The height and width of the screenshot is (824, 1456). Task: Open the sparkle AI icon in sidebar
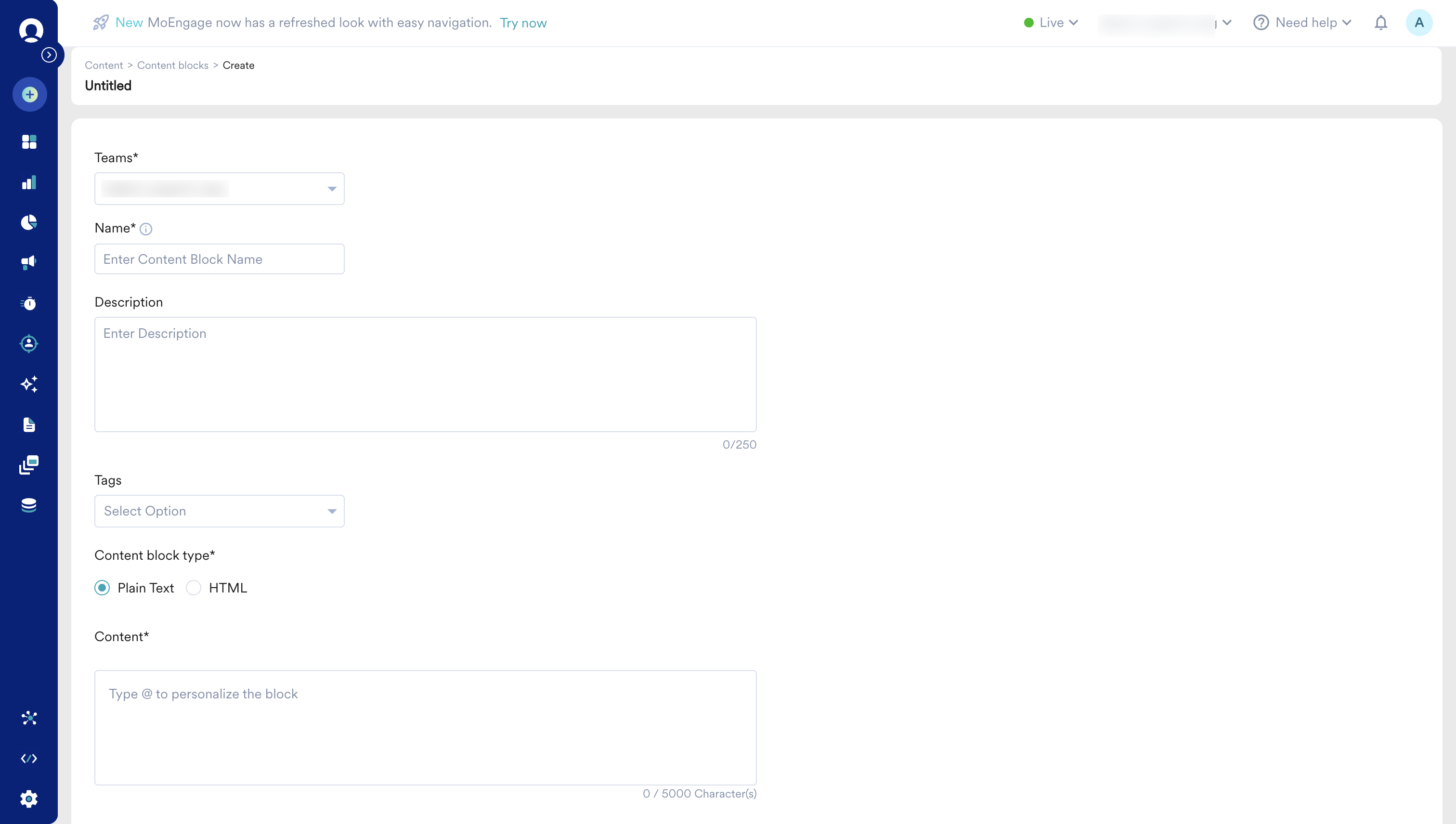29,384
